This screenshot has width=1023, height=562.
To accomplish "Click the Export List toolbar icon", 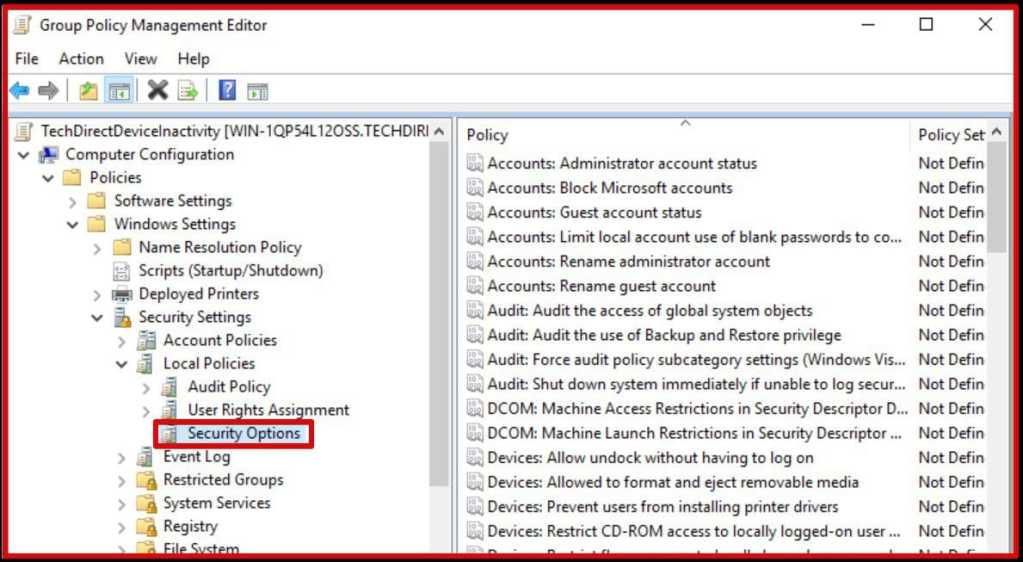I will click(187, 91).
